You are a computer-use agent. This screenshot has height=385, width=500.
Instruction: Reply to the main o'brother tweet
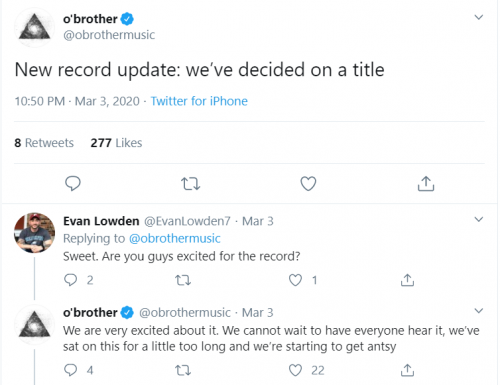pos(73,183)
